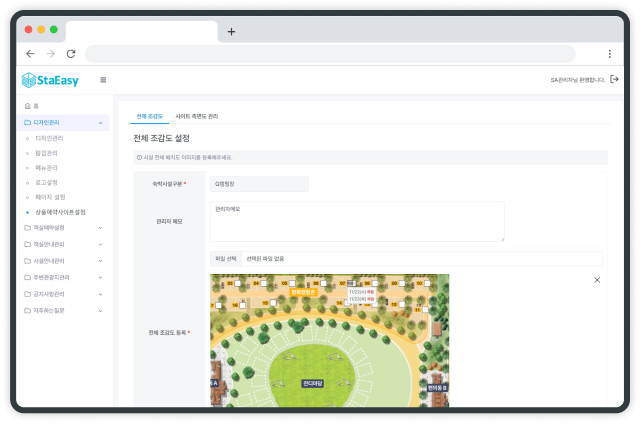Click the 관리자 메모 text area
The image size is (640, 424).
click(357, 221)
